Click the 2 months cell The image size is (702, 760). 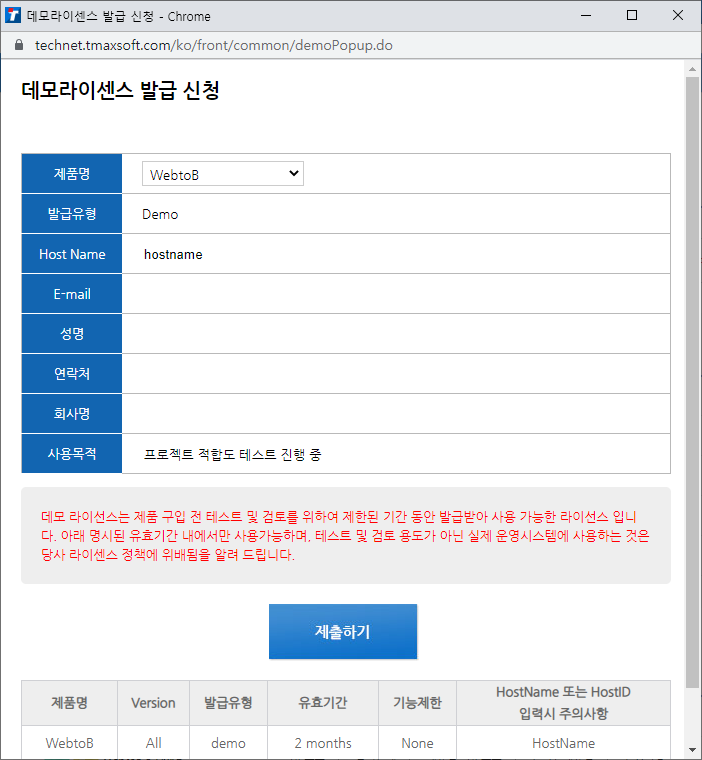click(x=323, y=743)
